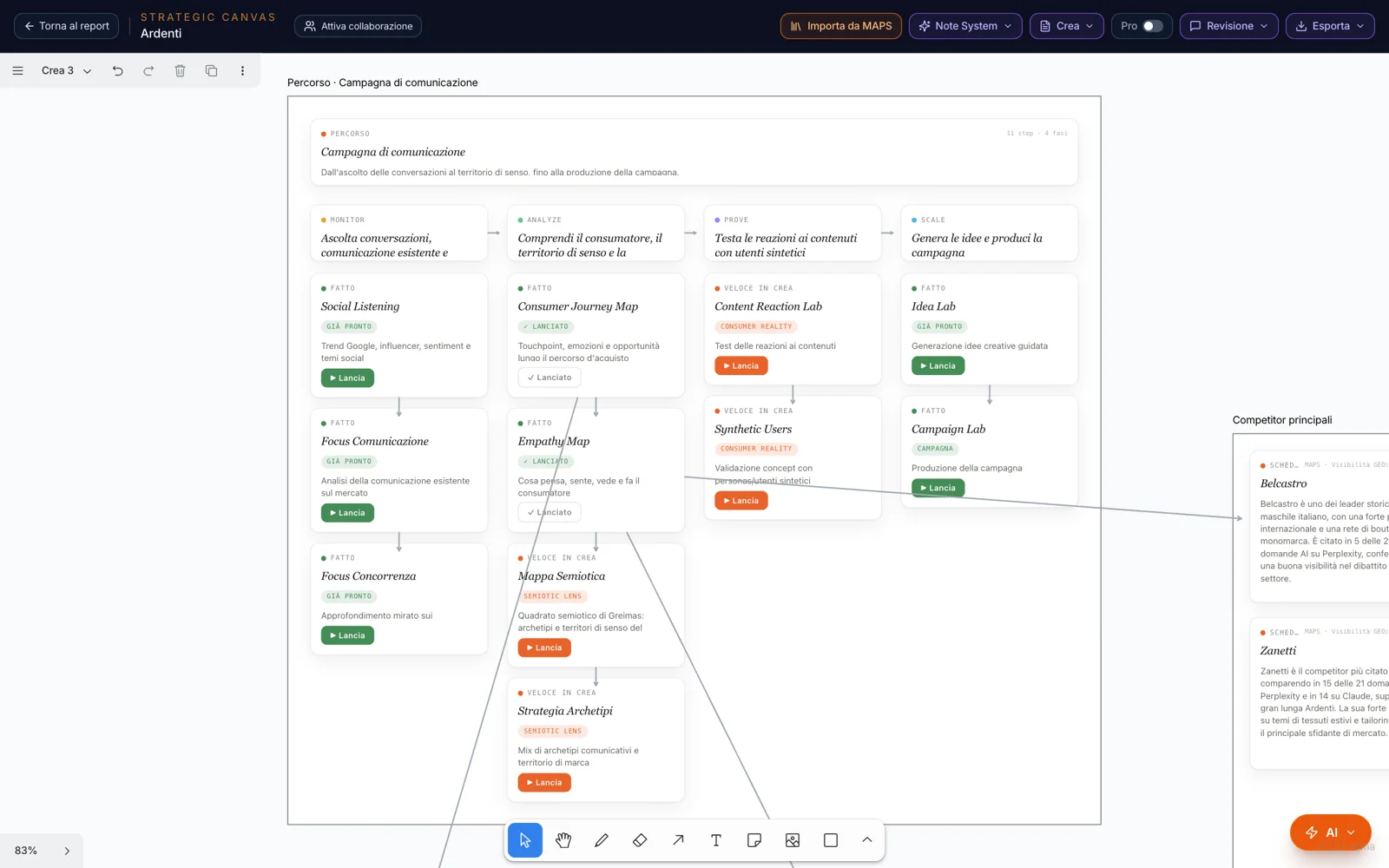1389x868 pixels.
Task: Redo the last action
Action: pyautogui.click(x=148, y=71)
